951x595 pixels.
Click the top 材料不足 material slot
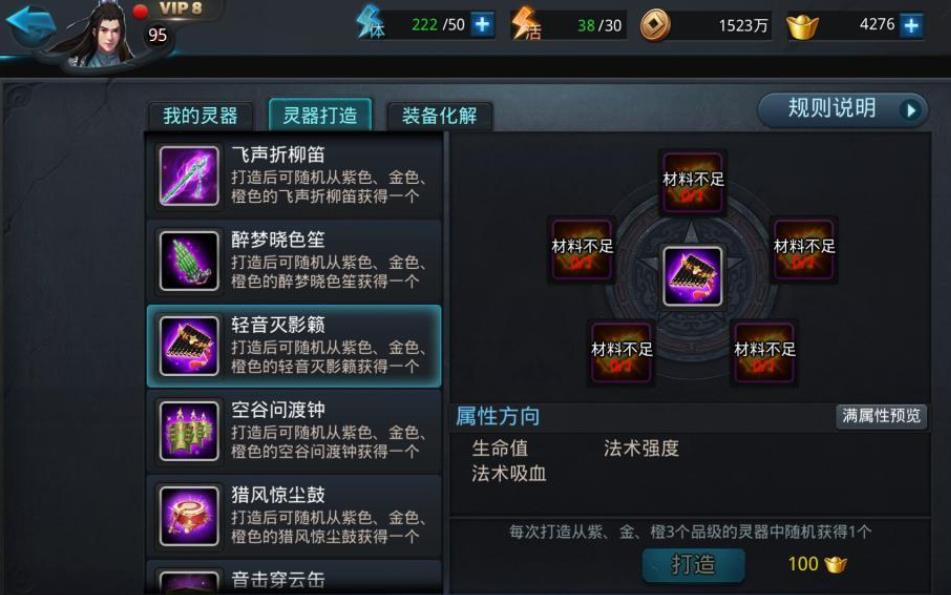(692, 184)
